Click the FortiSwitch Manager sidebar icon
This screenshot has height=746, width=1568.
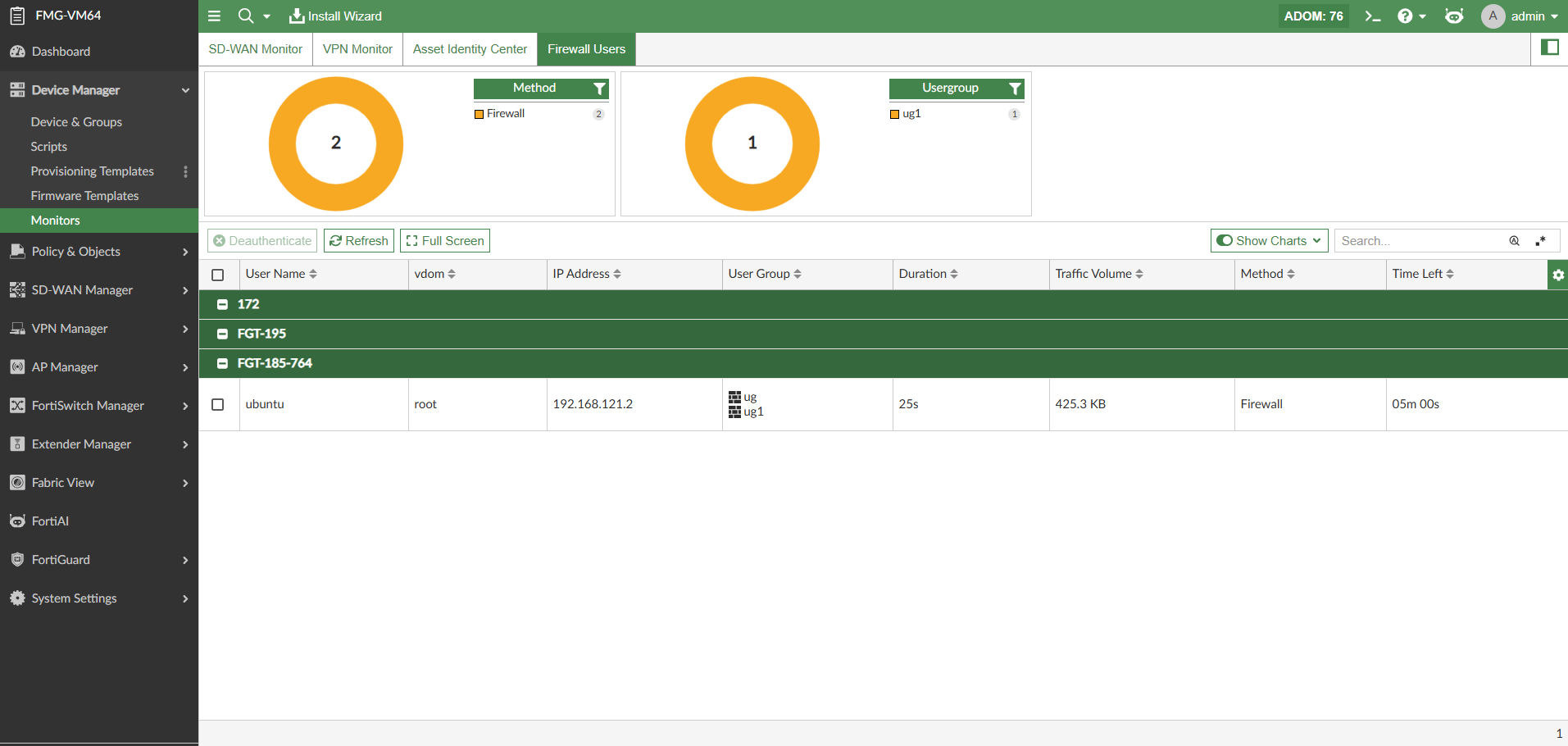pyautogui.click(x=17, y=406)
